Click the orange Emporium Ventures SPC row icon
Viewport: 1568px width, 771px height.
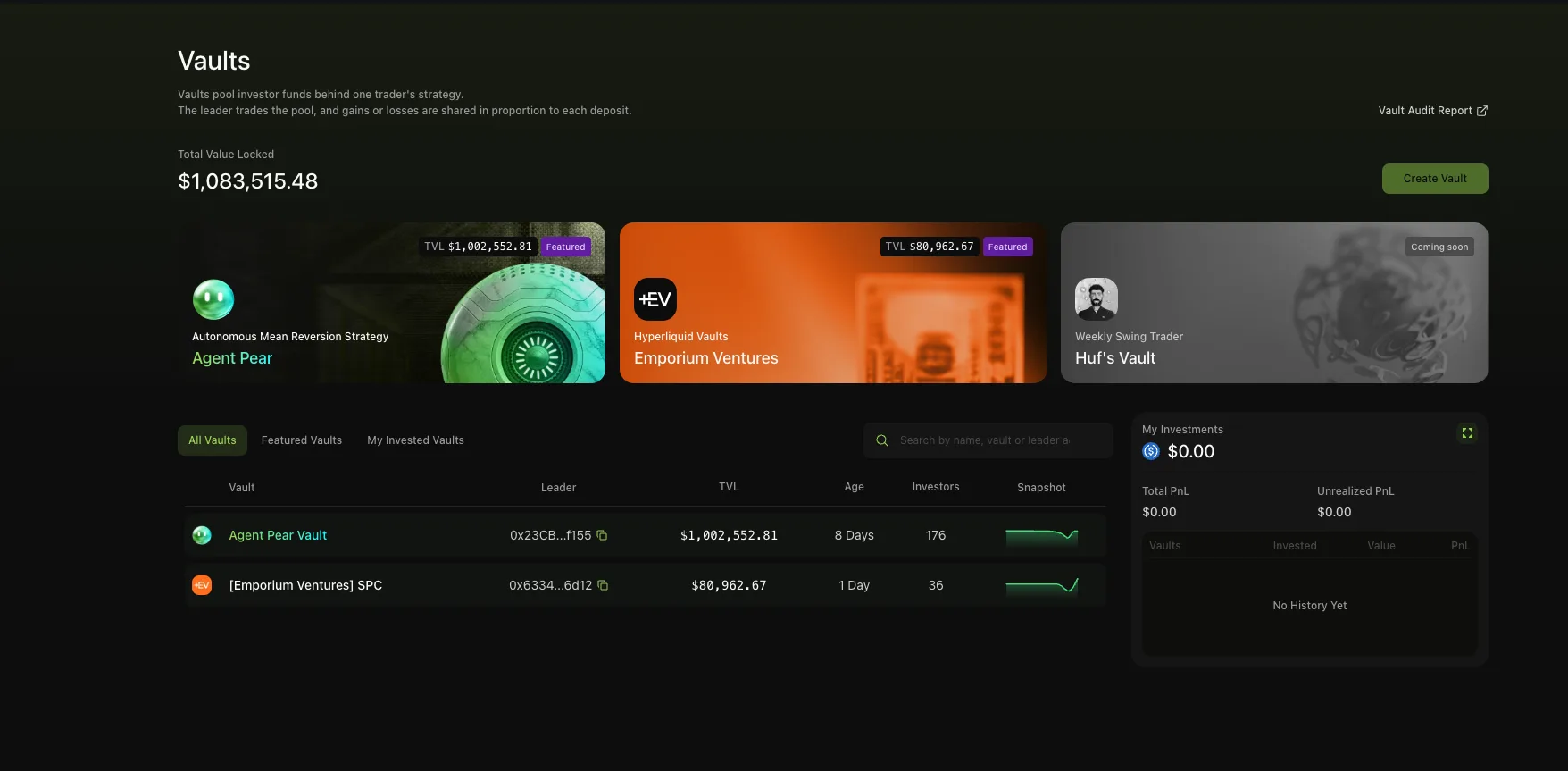point(202,585)
